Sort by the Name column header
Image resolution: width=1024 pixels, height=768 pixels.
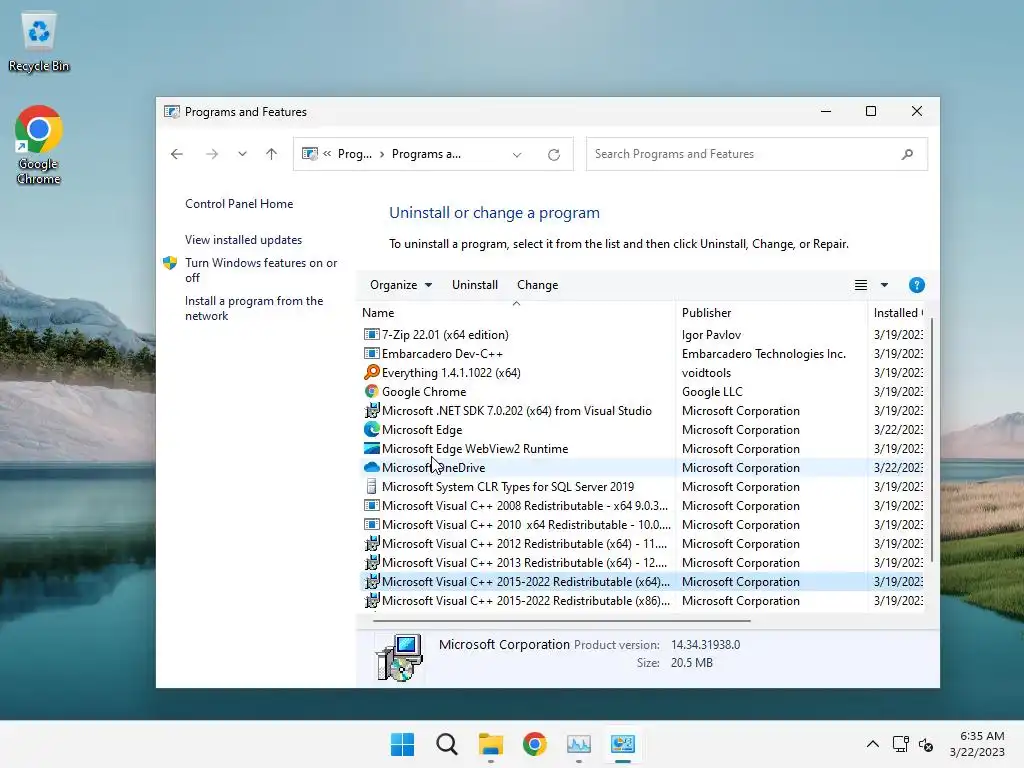(516, 313)
